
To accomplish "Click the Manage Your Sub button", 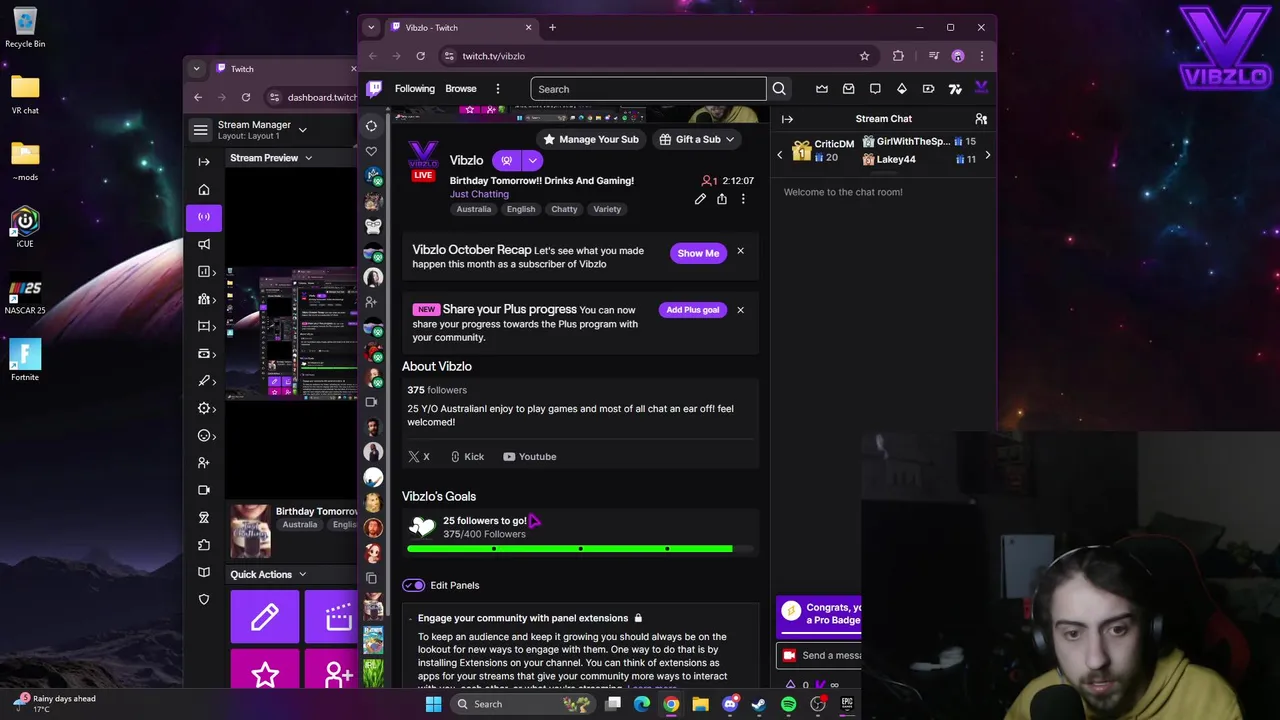I will (x=591, y=139).
